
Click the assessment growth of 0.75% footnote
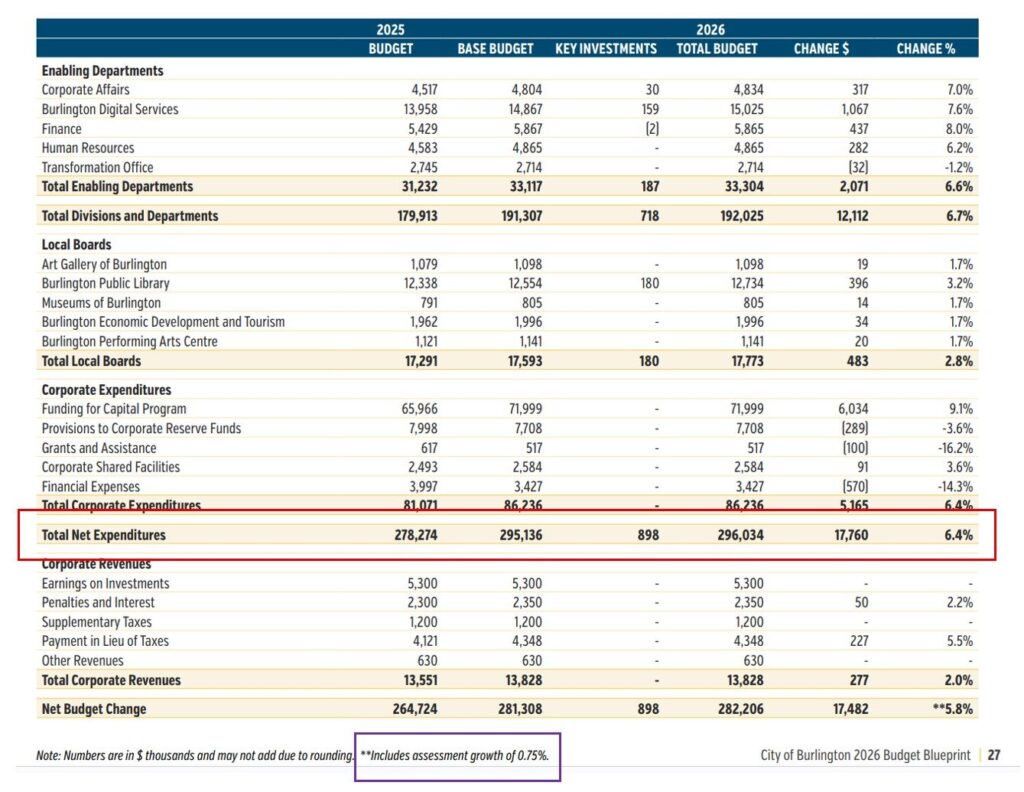tap(455, 756)
